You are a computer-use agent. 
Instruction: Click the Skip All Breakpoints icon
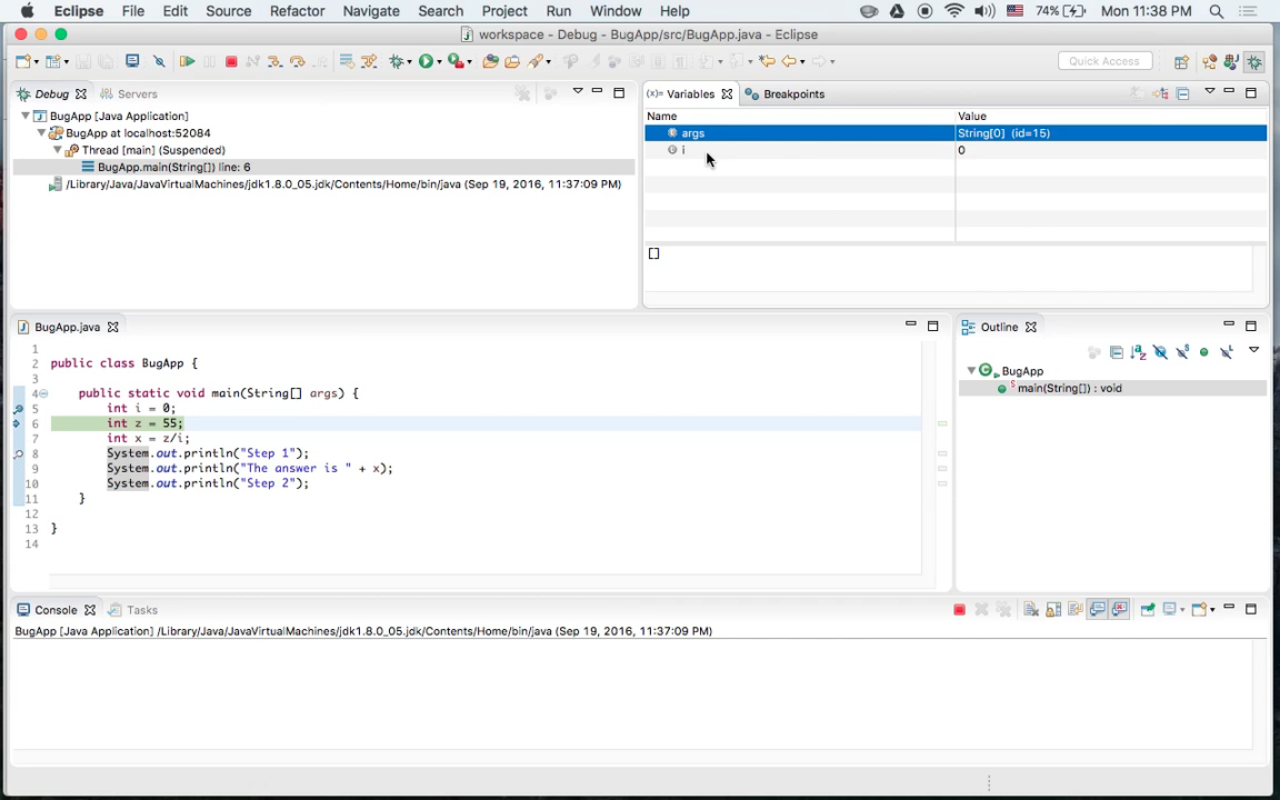tap(159, 62)
